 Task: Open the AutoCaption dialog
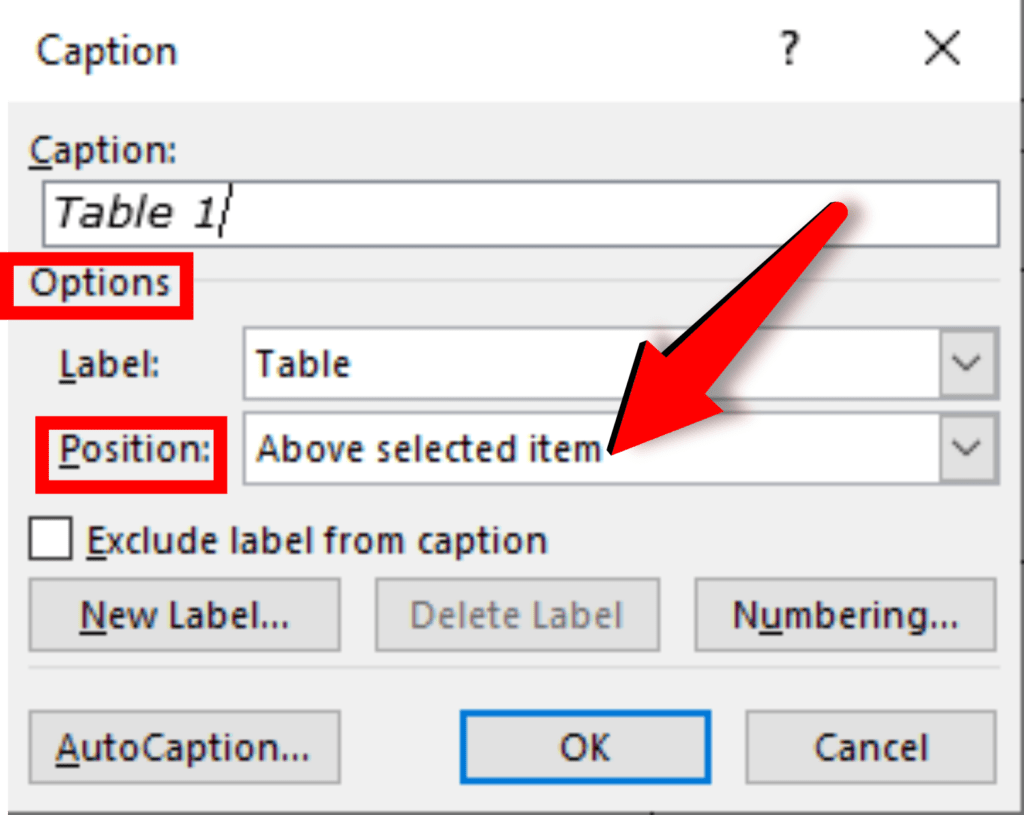point(184,747)
